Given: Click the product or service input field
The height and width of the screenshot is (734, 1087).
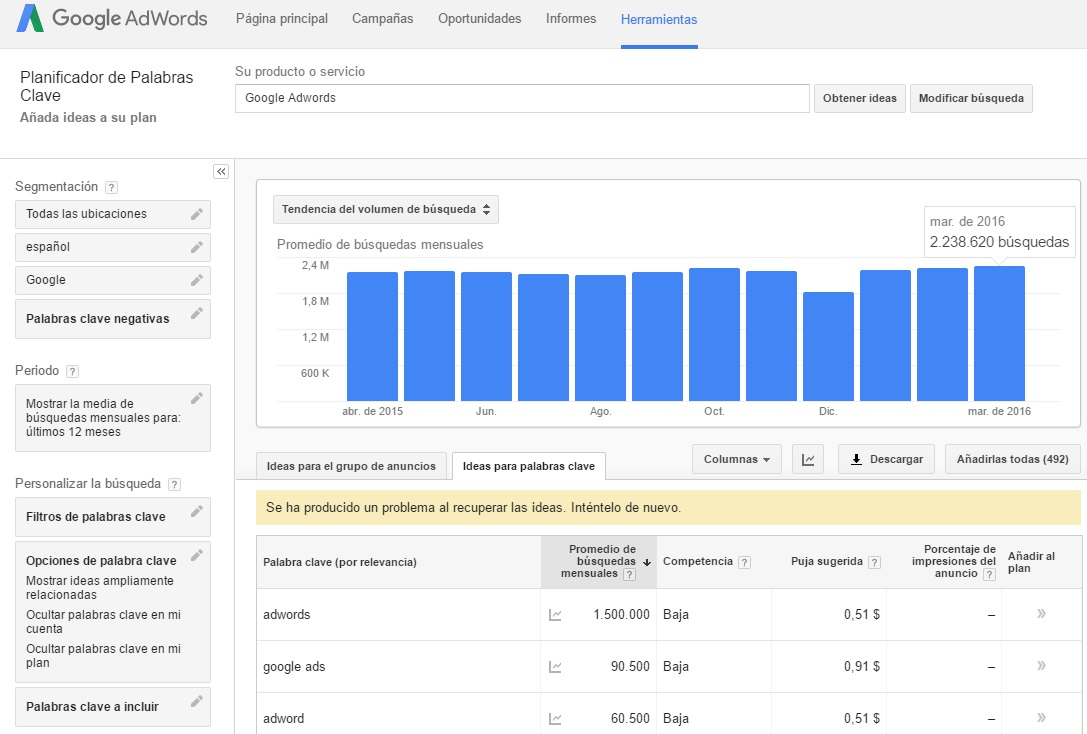Looking at the screenshot, I should [x=522, y=98].
